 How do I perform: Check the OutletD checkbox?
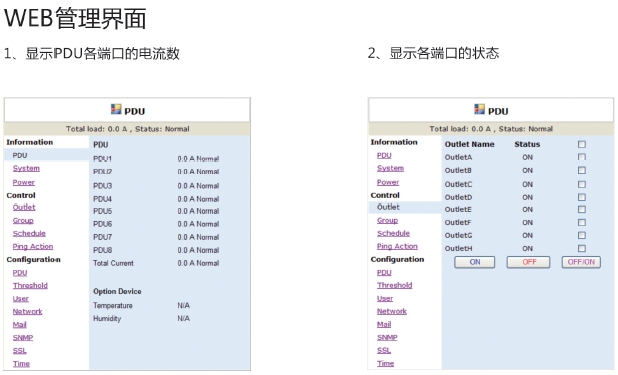tap(582, 197)
